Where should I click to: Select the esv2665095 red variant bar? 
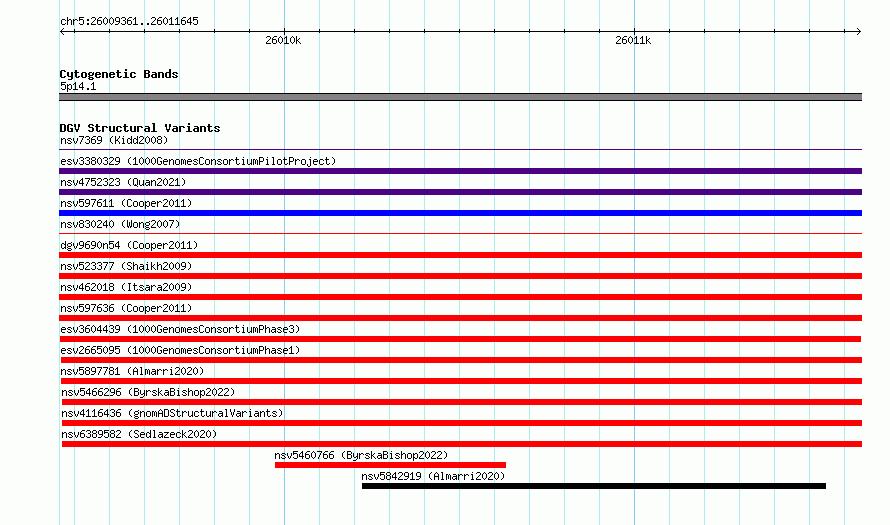coord(461,360)
